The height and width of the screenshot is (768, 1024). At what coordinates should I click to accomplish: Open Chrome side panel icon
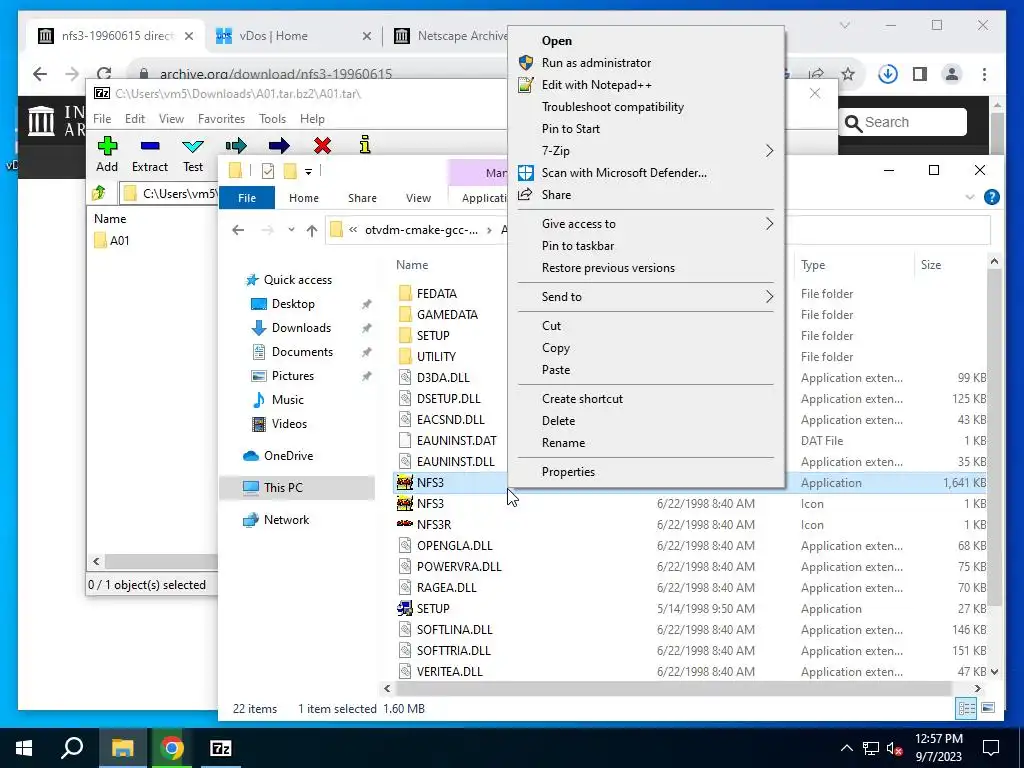click(920, 74)
